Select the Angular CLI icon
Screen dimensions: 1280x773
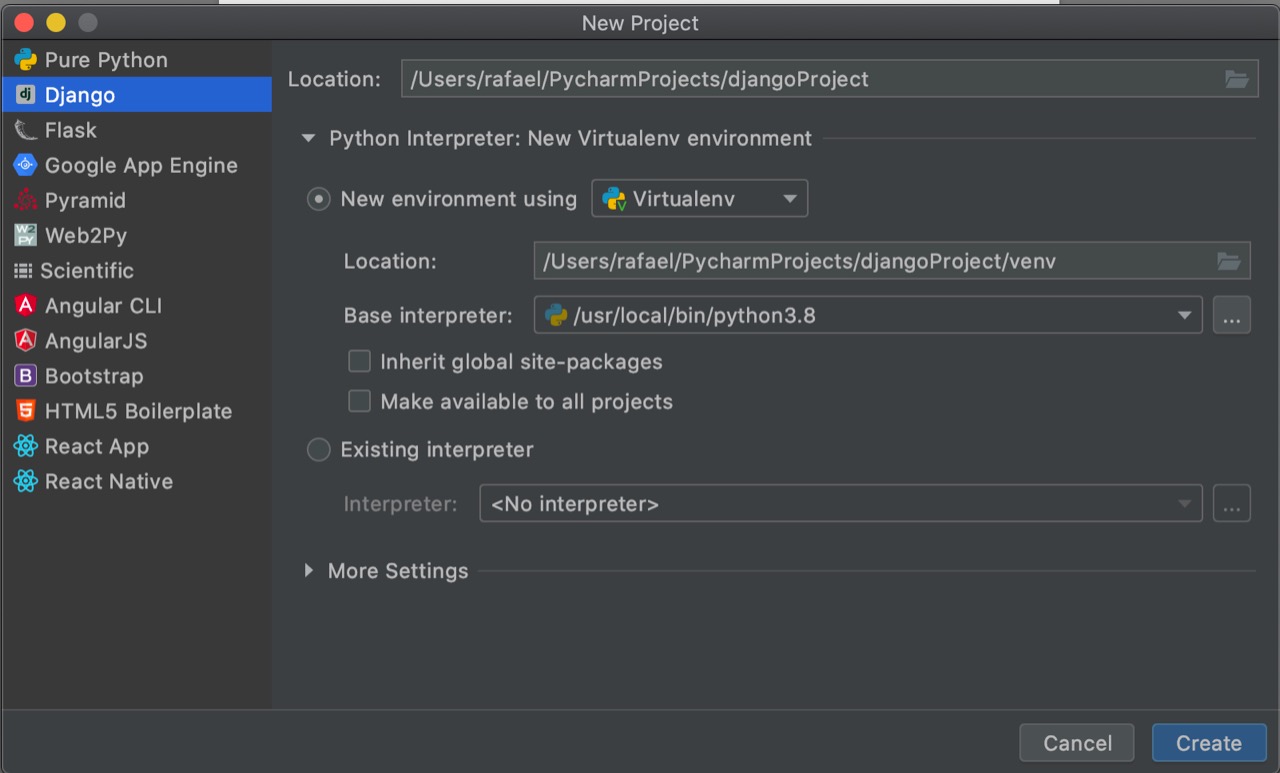tap(27, 305)
